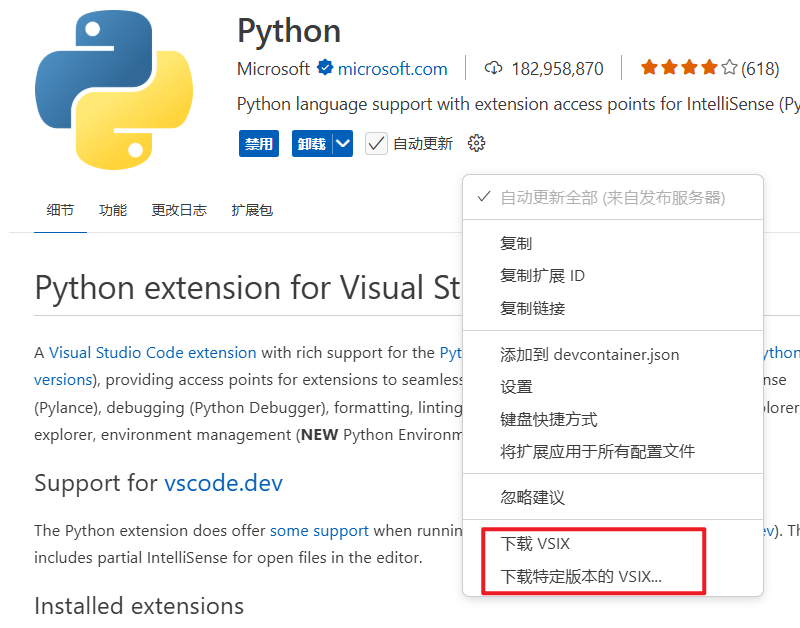
Task: Toggle the 自动更新 checkbox
Action: [376, 144]
